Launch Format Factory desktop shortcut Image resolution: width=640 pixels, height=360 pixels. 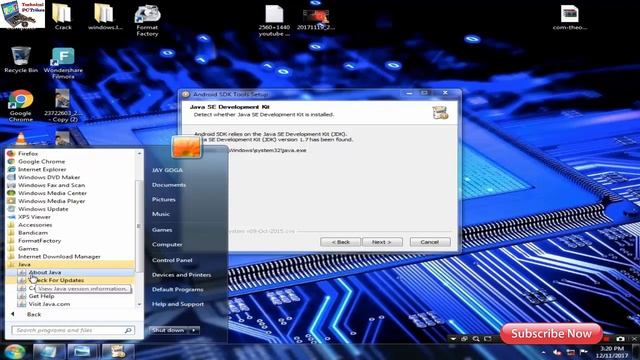pyautogui.click(x=147, y=20)
